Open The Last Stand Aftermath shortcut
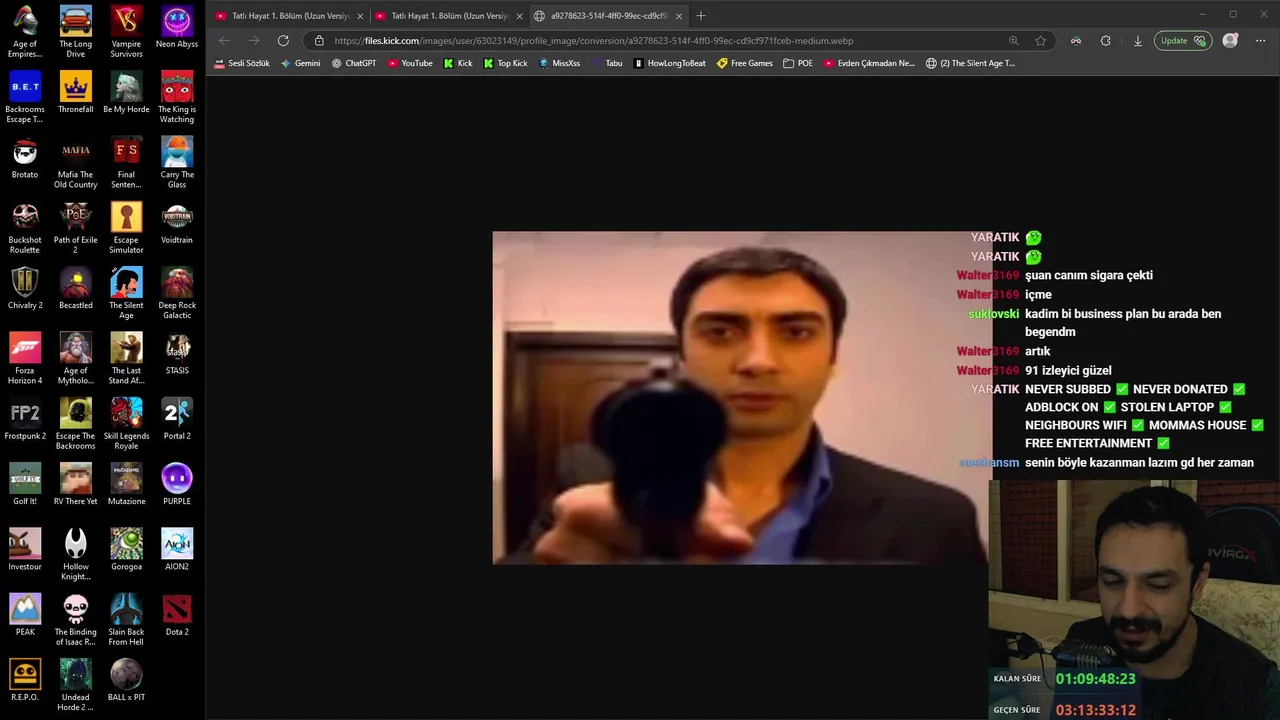 pos(126,358)
